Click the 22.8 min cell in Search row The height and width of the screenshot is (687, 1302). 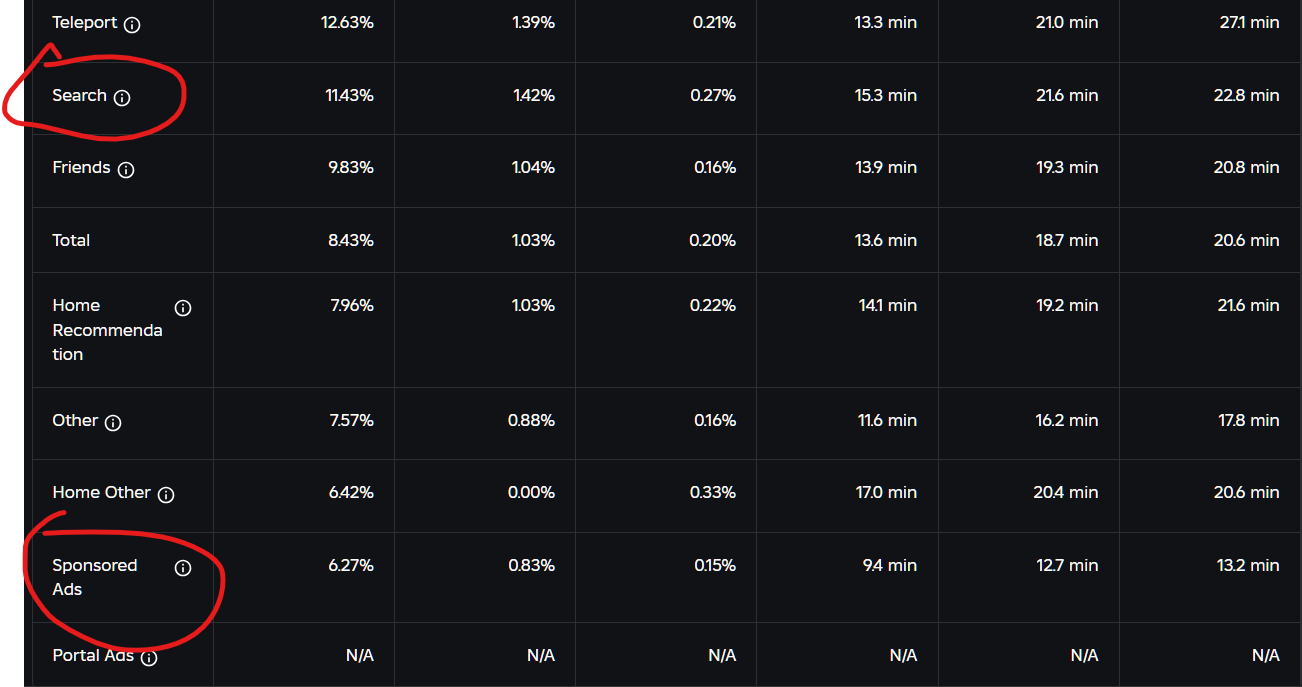click(x=1246, y=96)
